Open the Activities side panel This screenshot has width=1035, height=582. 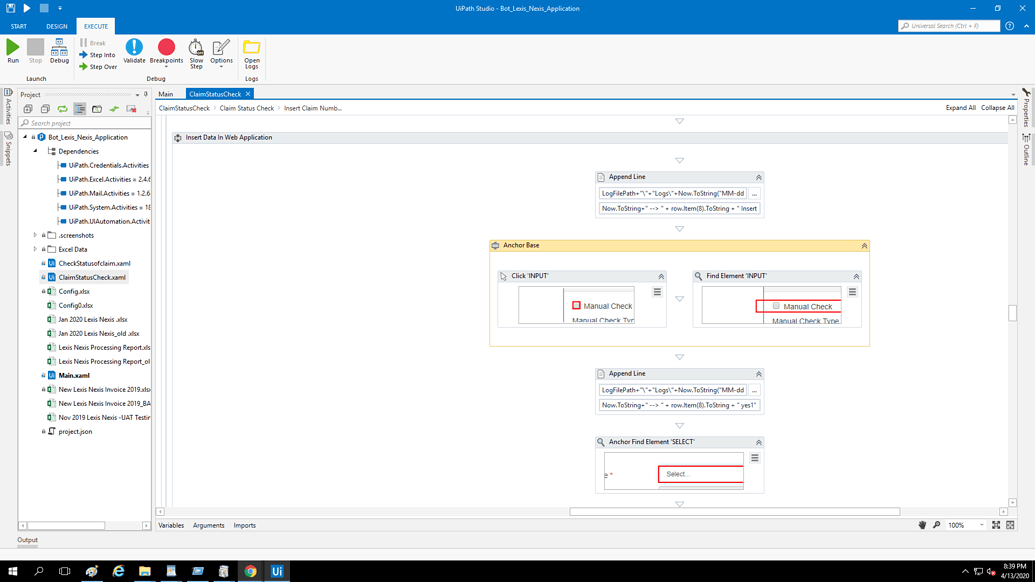click(8, 106)
